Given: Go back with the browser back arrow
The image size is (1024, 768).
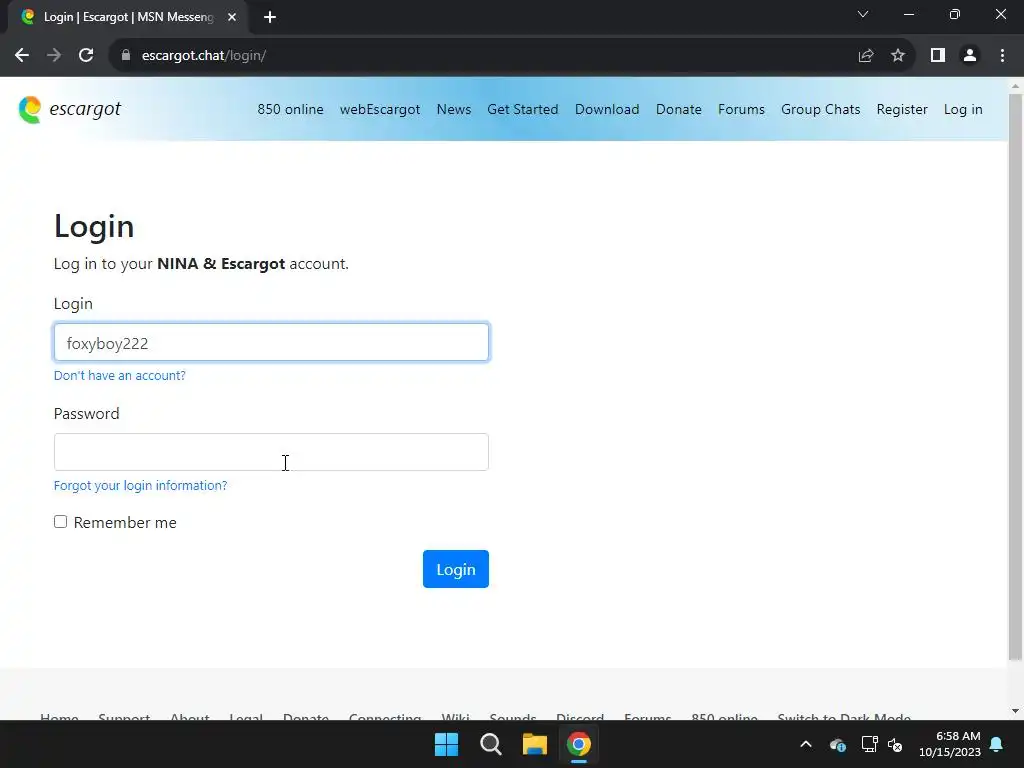Looking at the screenshot, I should click(22, 56).
